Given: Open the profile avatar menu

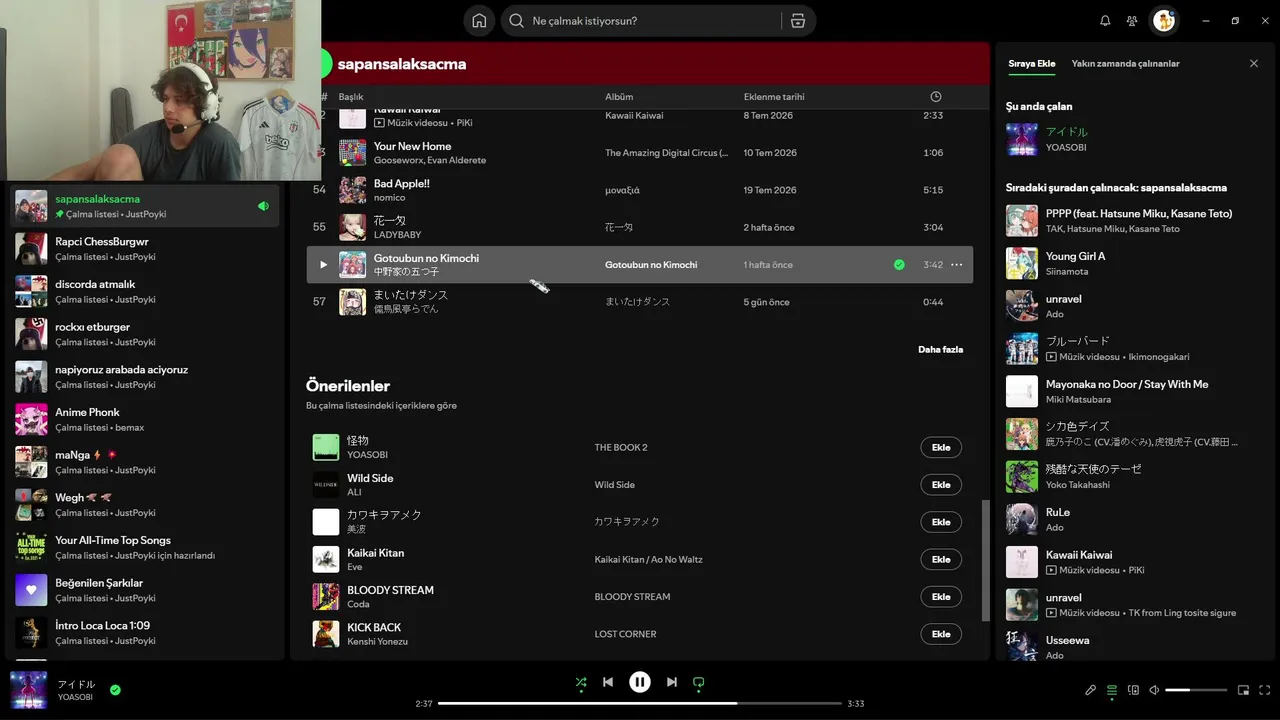Looking at the screenshot, I should coord(1164,20).
